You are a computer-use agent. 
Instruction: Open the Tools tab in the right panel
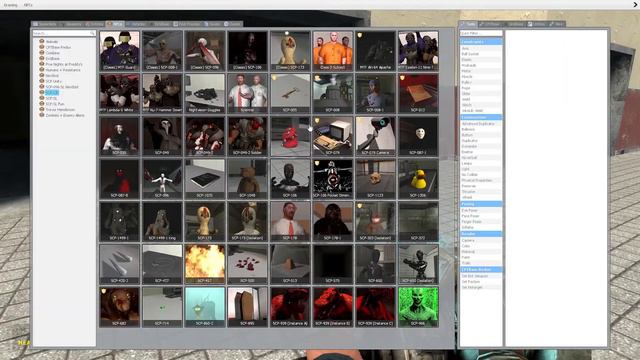pos(469,24)
